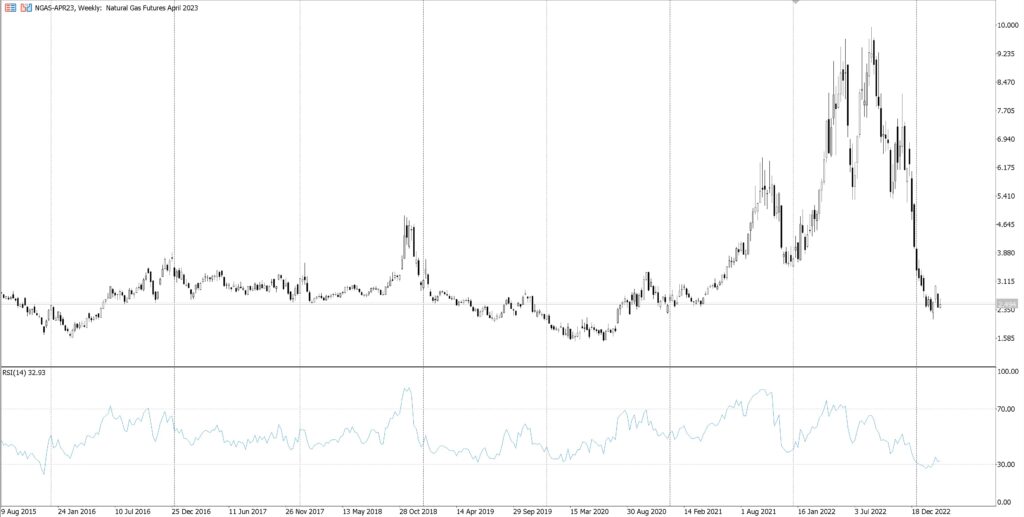Click the 1.585 price axis label
This screenshot has width=1024, height=517.
coord(1007,338)
